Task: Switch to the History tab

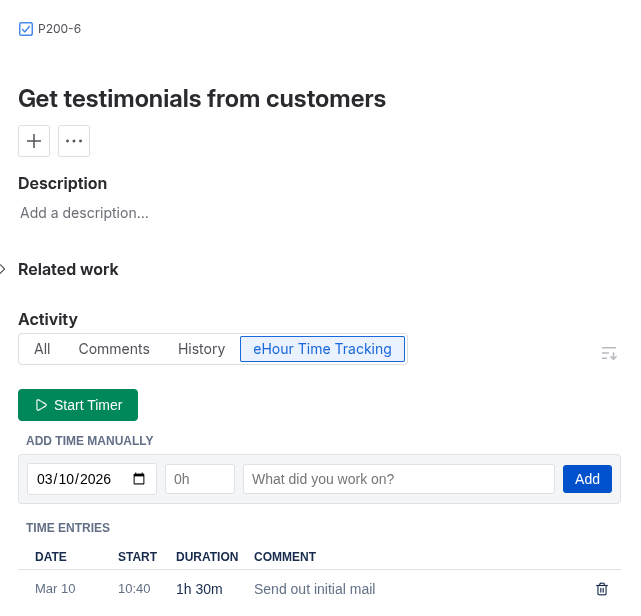Action: point(202,349)
